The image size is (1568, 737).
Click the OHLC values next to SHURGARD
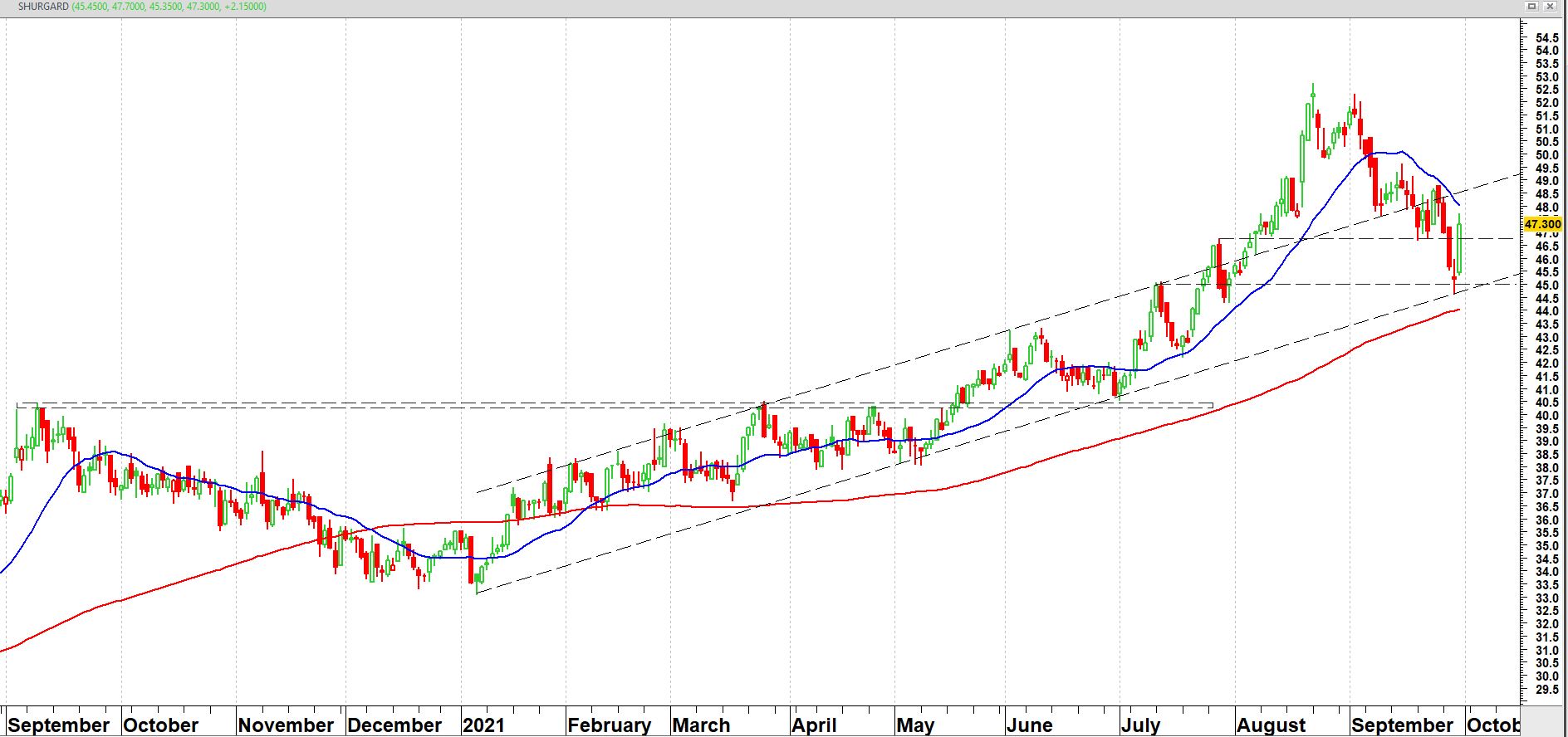170,7
